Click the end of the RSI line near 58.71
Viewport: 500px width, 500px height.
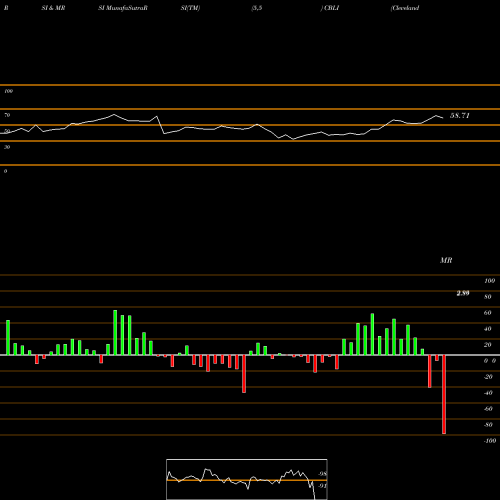point(443,118)
